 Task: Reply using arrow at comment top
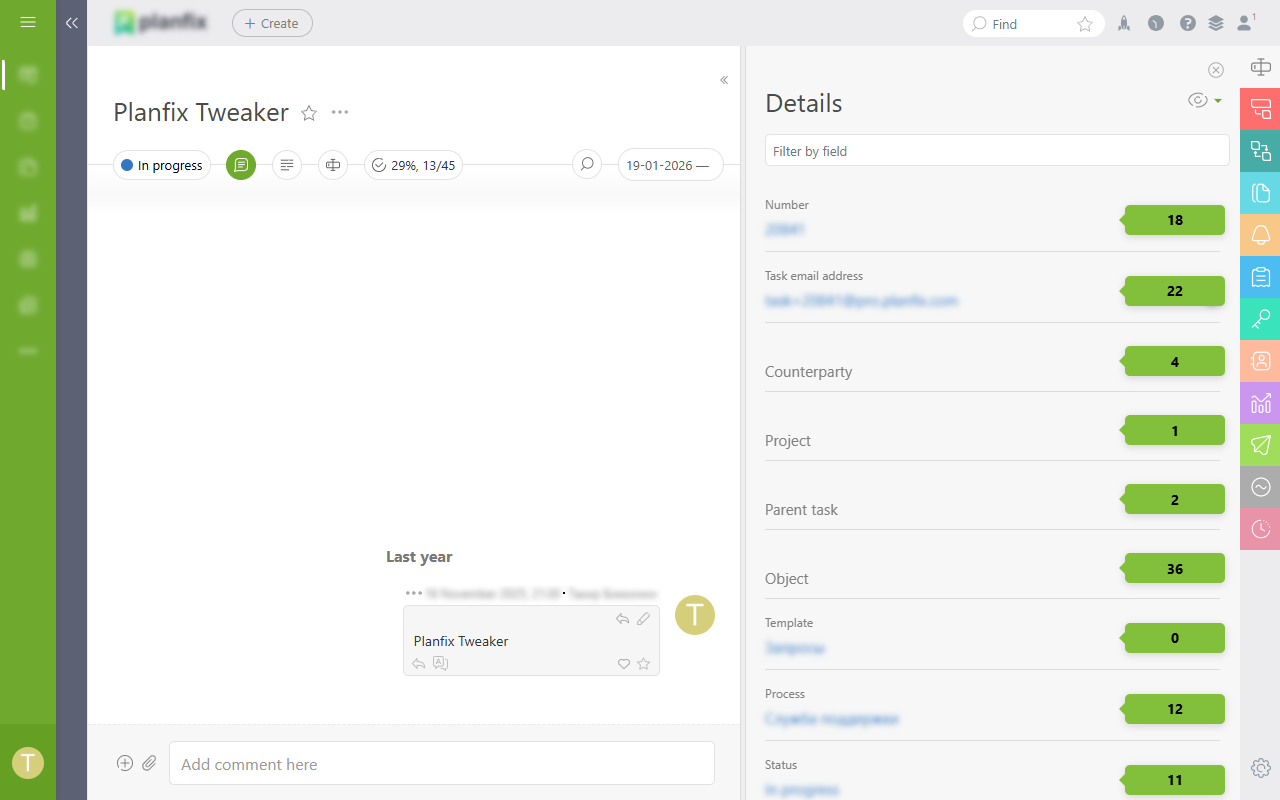tap(622, 619)
